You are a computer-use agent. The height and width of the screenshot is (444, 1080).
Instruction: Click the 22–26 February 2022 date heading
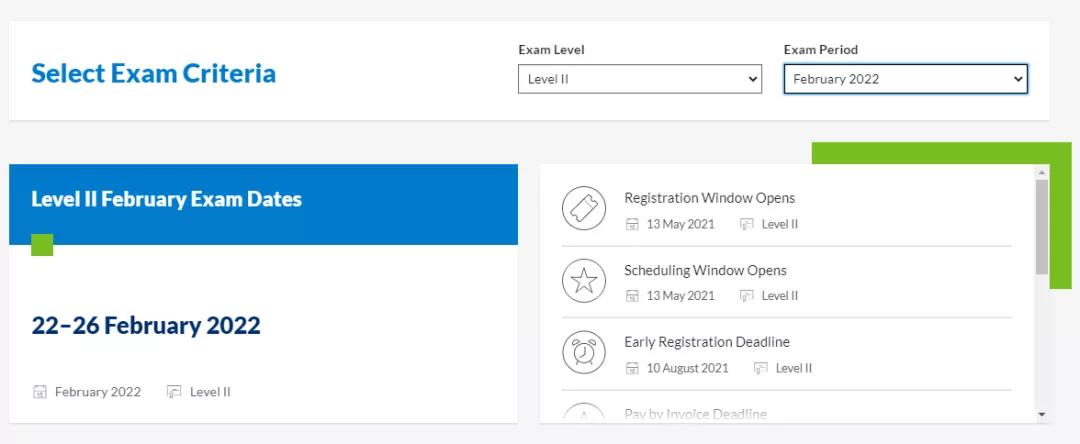pos(146,326)
